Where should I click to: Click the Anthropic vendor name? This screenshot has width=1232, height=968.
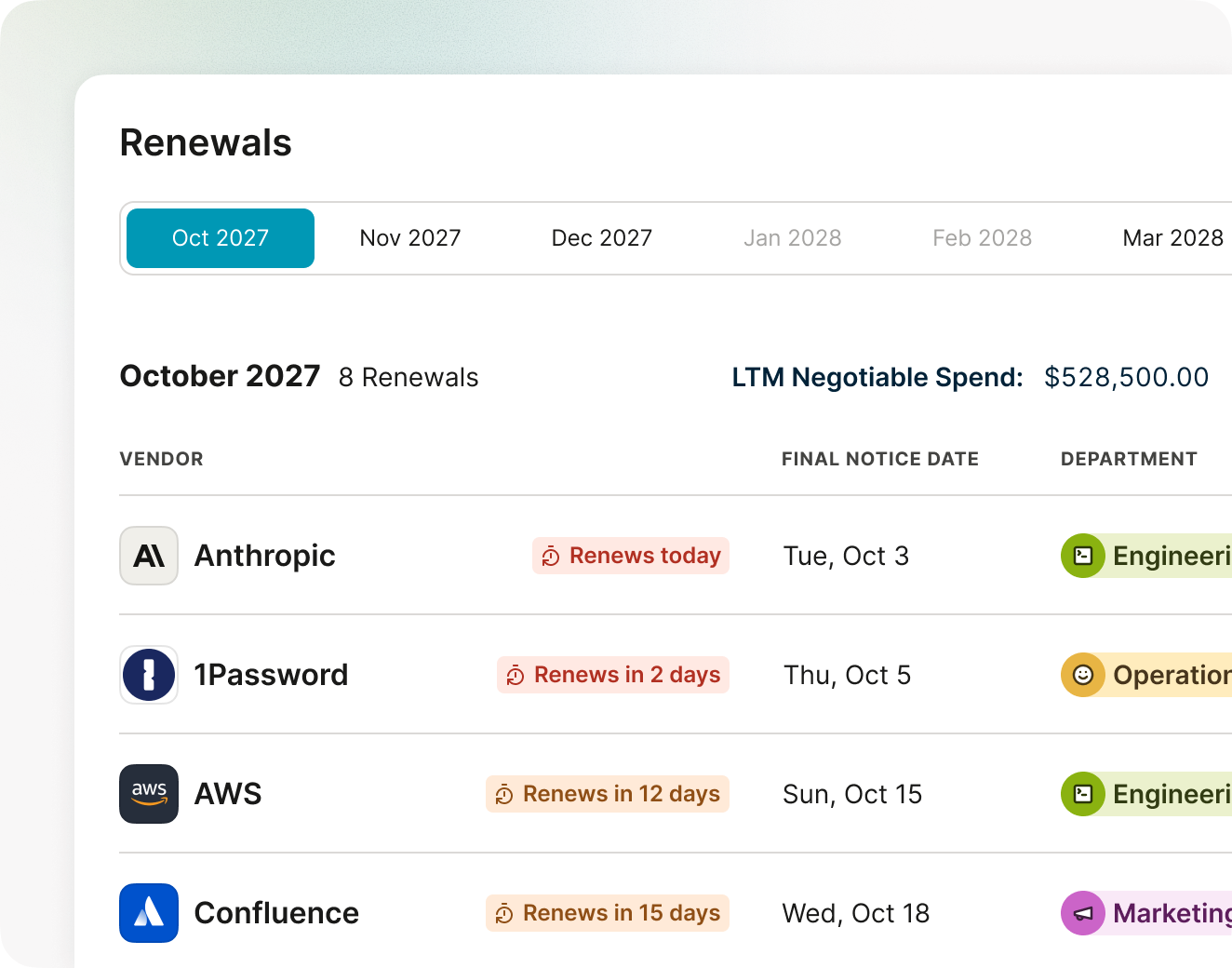(264, 556)
